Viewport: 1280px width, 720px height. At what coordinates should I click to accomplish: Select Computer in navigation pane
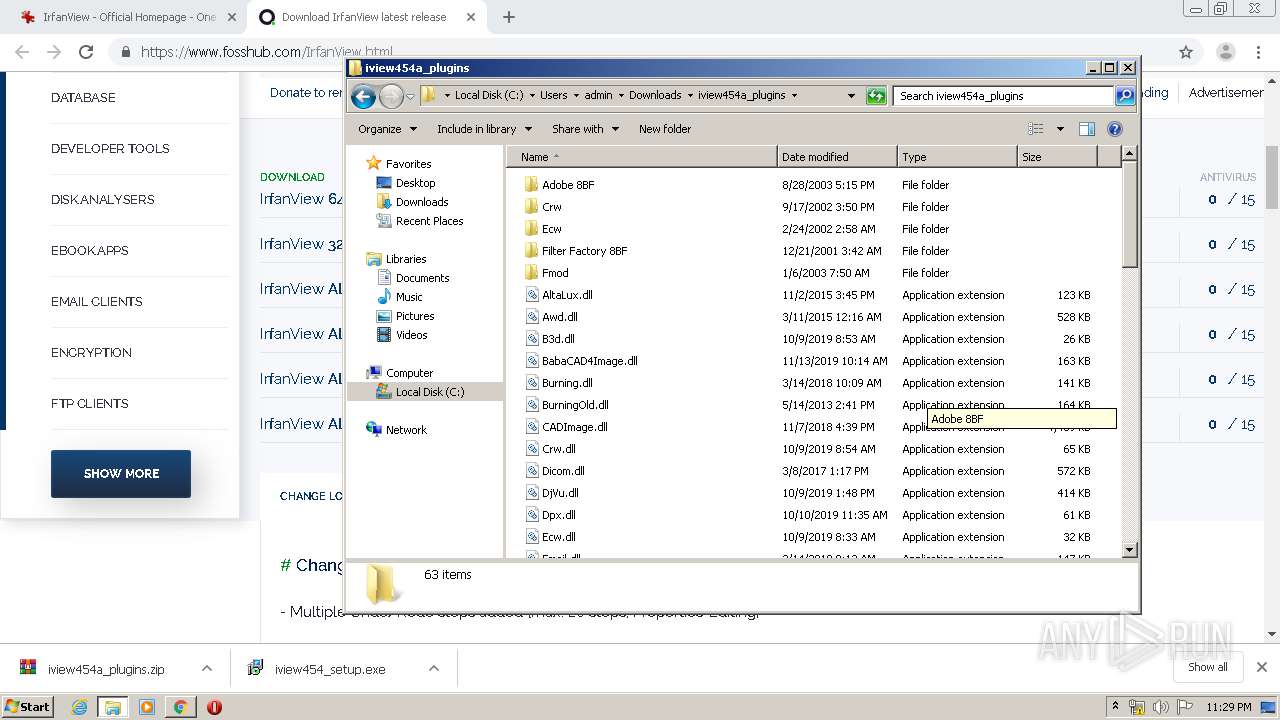point(409,373)
